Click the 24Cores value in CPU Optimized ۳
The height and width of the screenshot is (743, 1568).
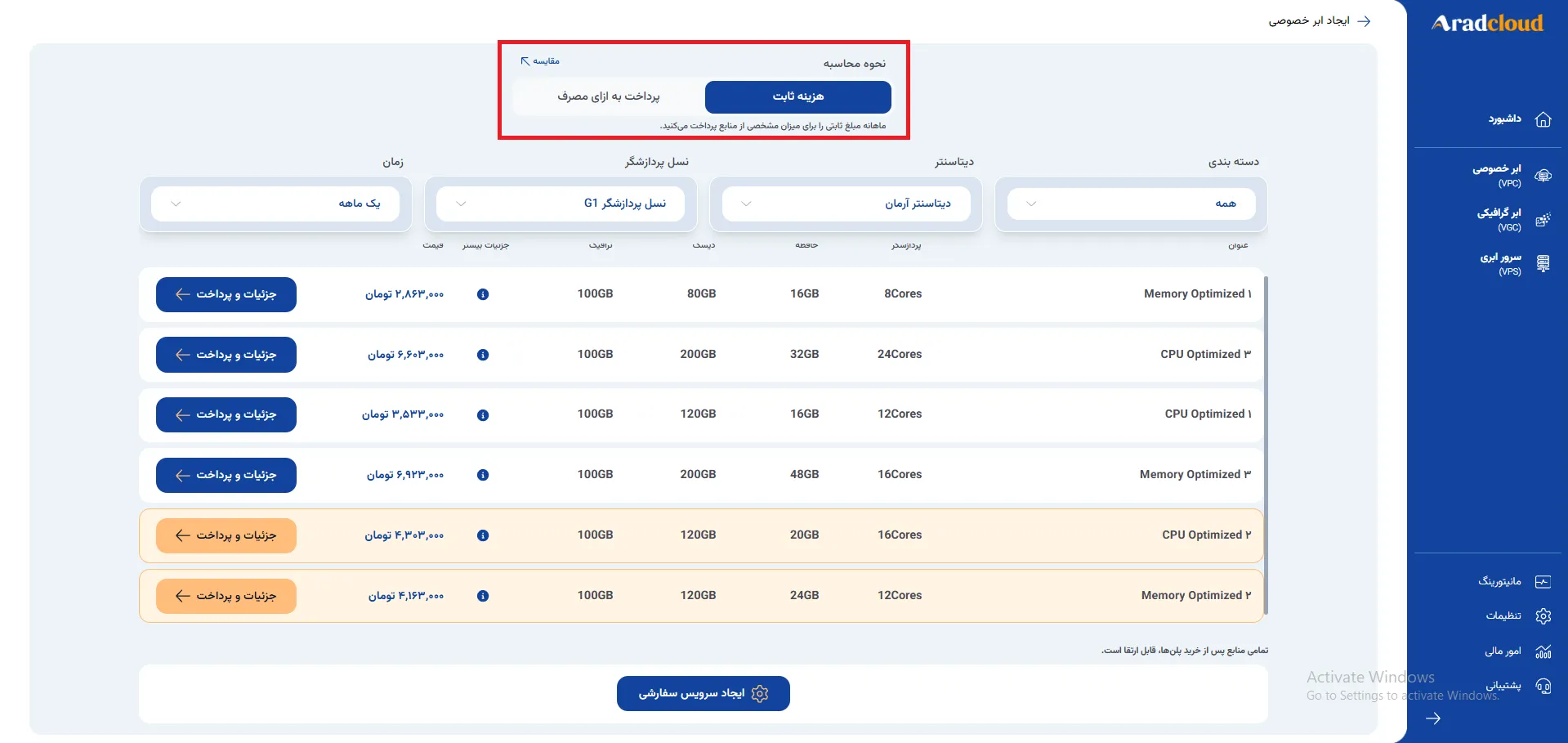click(900, 354)
